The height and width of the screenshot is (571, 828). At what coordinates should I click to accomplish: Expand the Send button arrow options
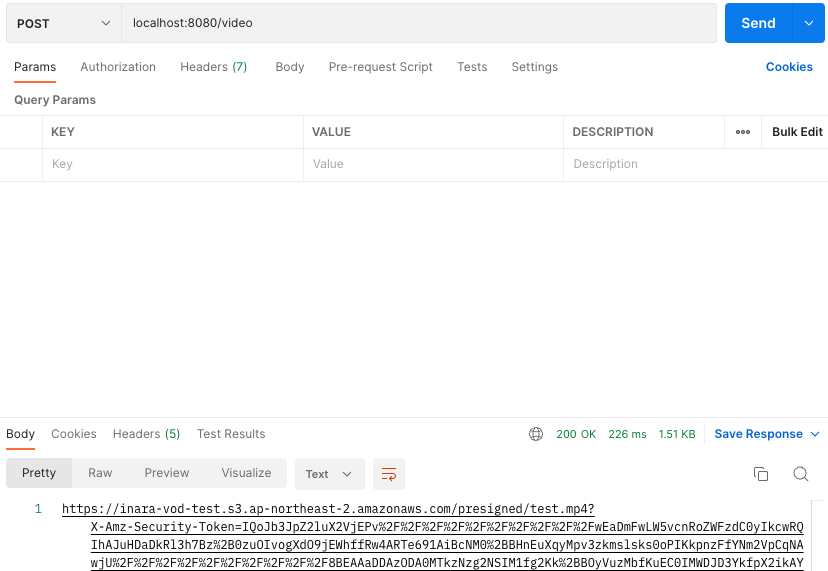click(808, 23)
